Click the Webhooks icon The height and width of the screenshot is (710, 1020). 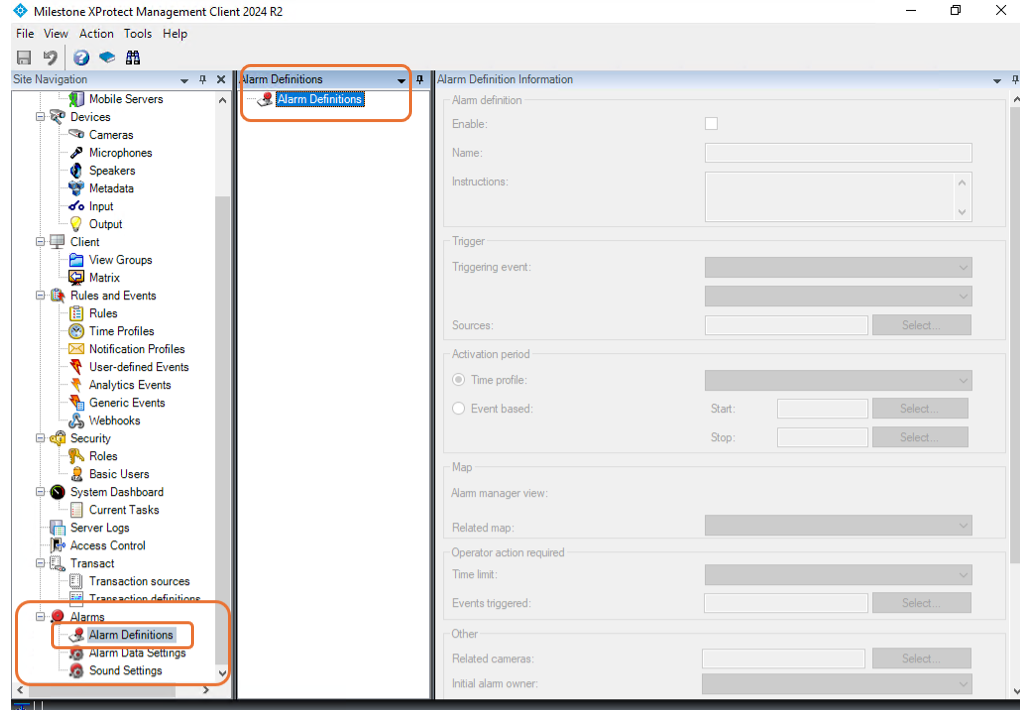(x=76, y=420)
